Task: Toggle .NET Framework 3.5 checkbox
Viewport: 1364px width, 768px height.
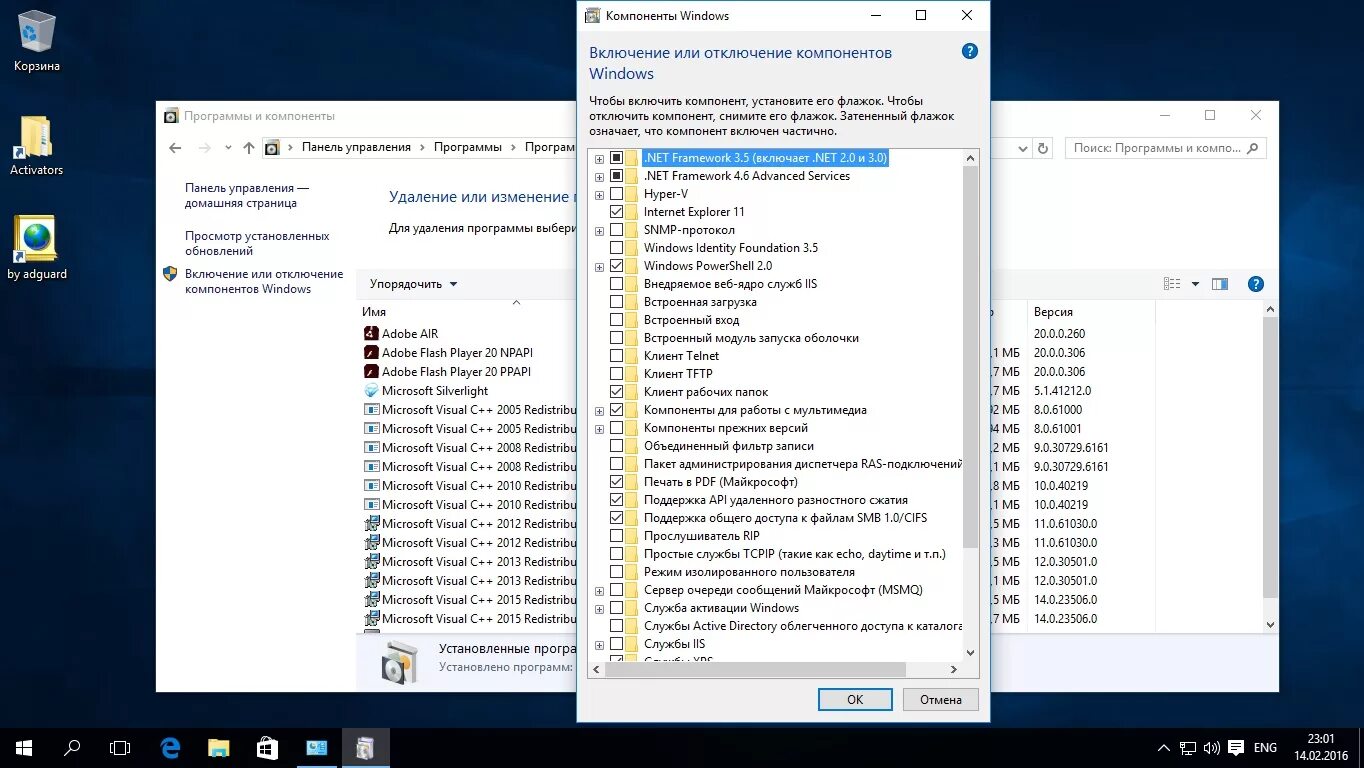Action: pos(617,158)
